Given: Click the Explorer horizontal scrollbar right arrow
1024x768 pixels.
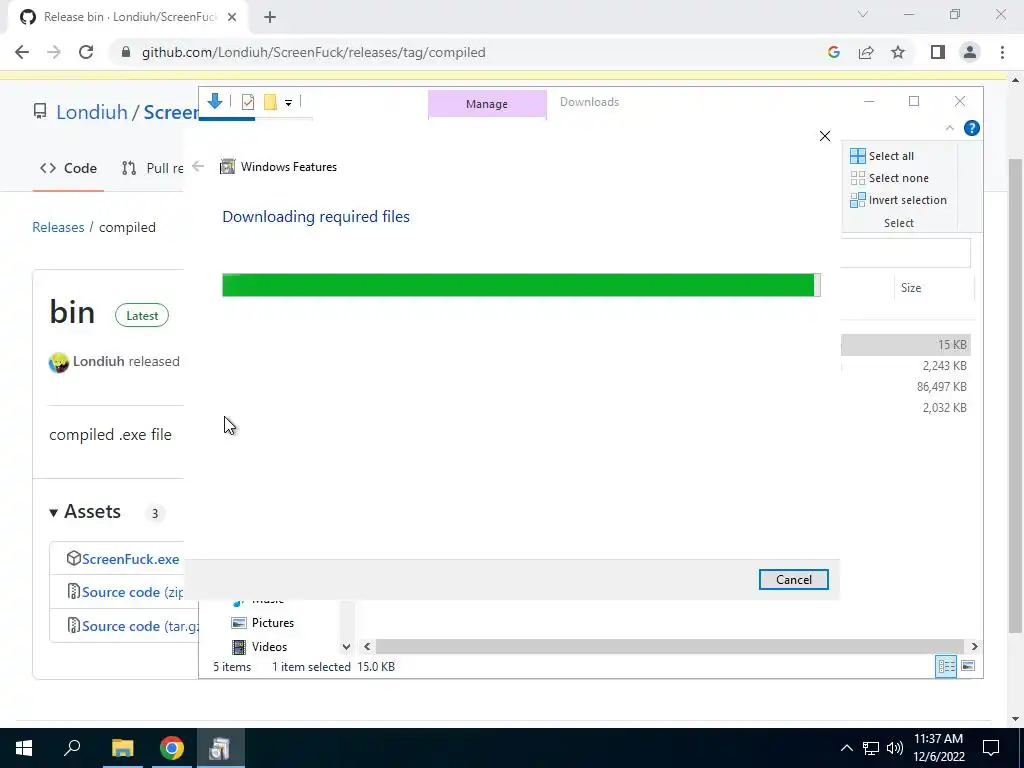Looking at the screenshot, I should [974, 647].
